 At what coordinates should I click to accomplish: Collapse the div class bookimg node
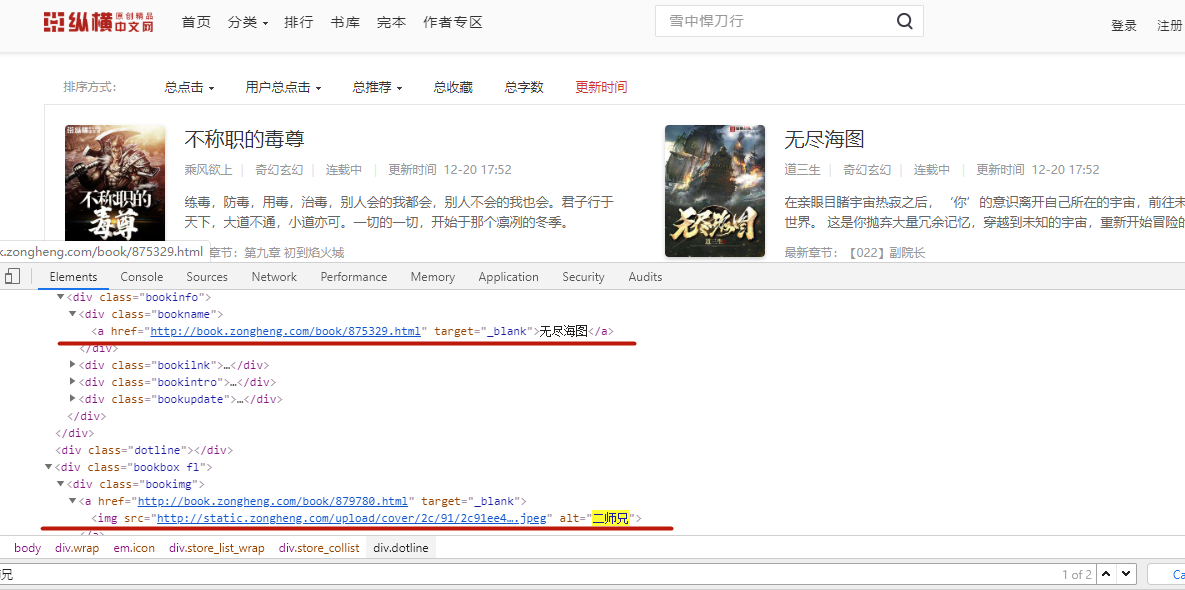pos(61,484)
